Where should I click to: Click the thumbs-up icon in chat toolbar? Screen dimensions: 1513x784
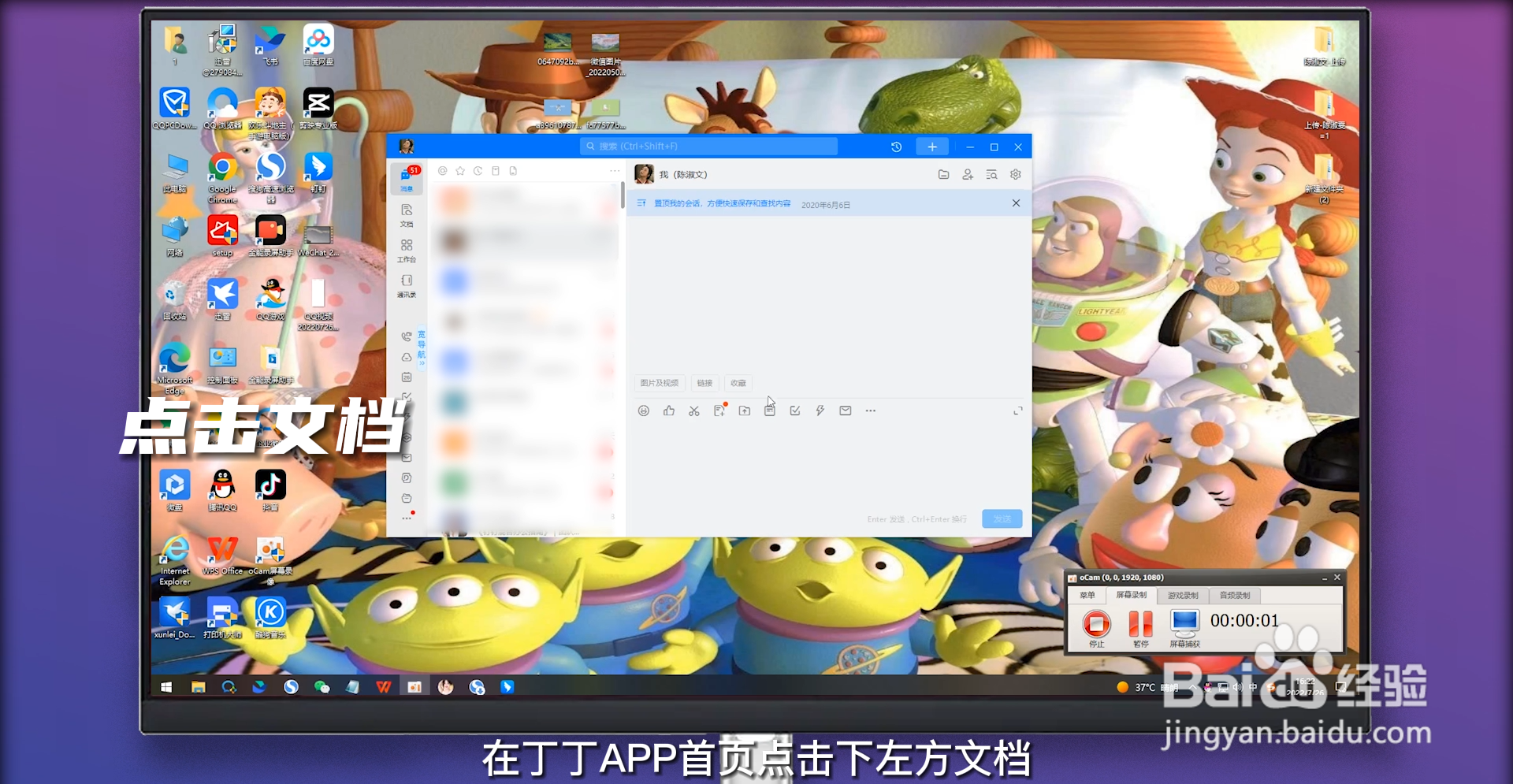[669, 411]
